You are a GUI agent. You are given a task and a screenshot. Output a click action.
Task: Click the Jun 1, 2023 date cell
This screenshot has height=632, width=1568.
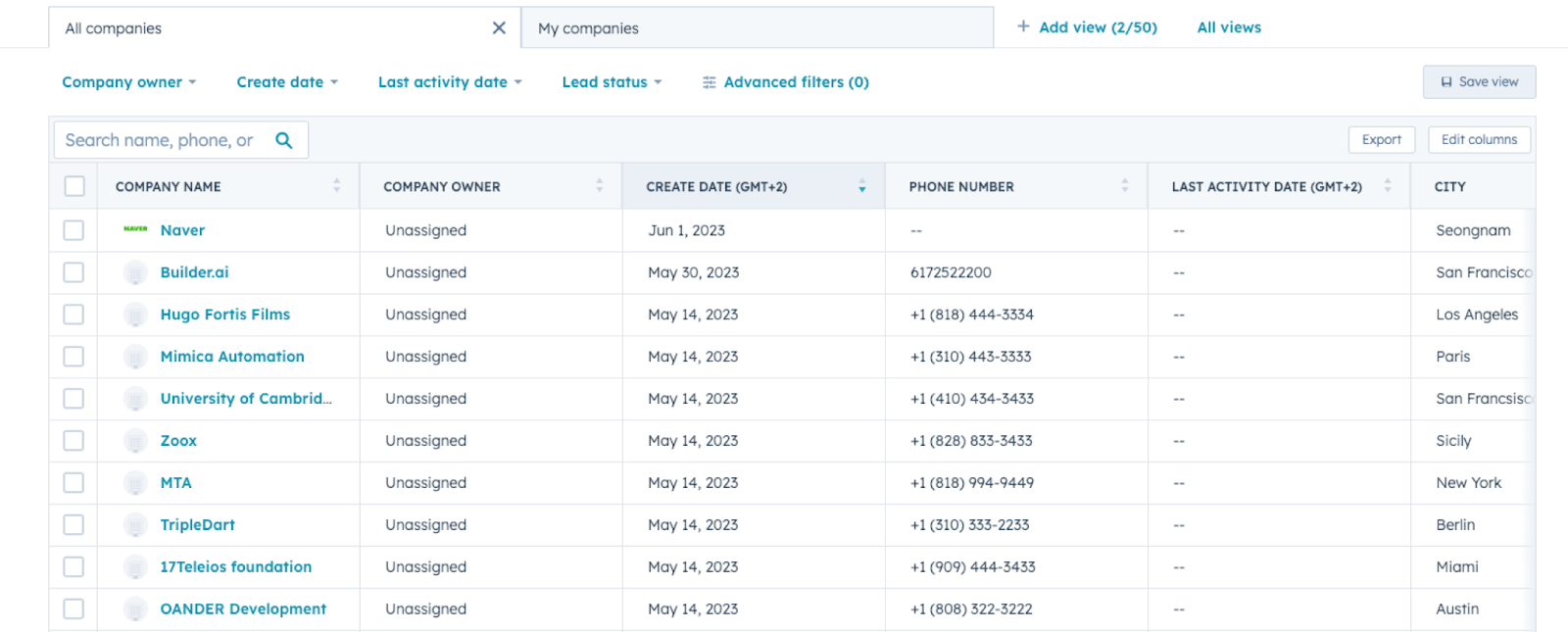(x=686, y=230)
